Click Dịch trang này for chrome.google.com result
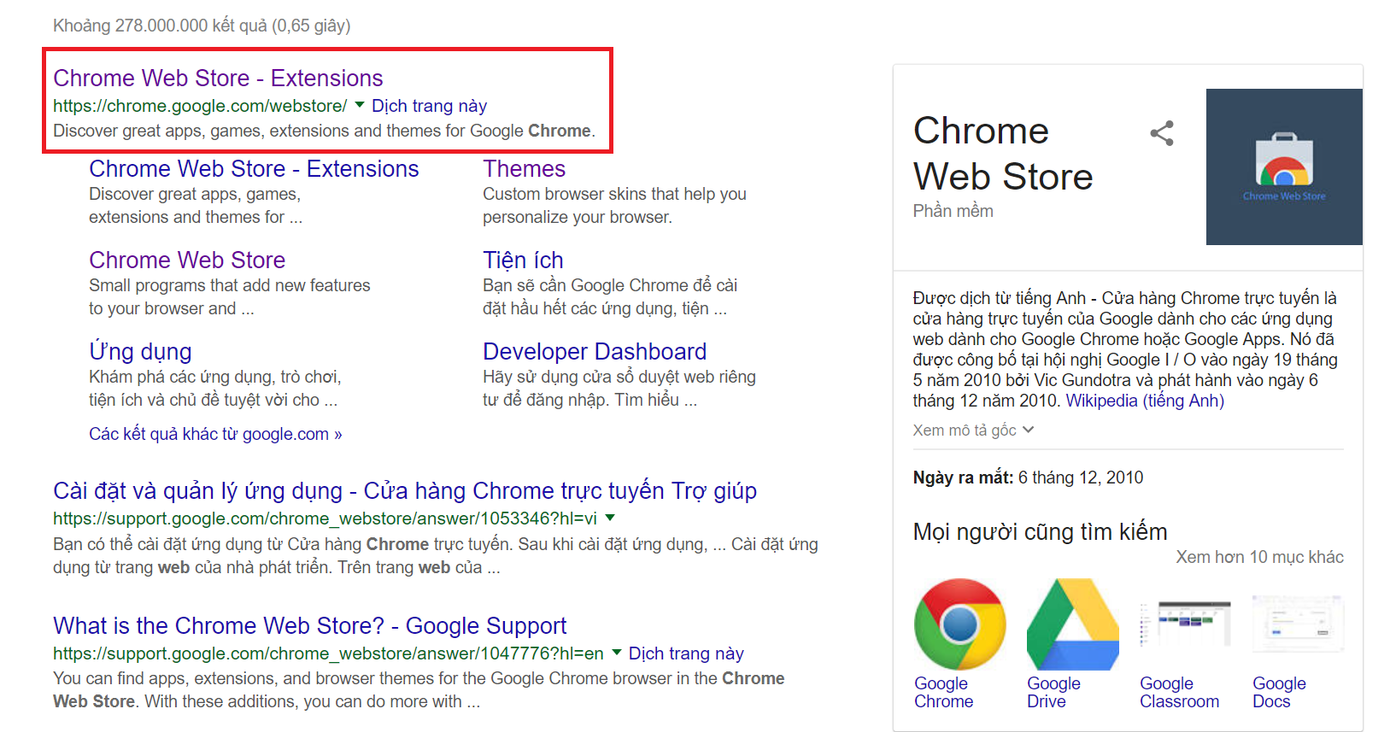This screenshot has height=732, width=1390. click(x=429, y=105)
